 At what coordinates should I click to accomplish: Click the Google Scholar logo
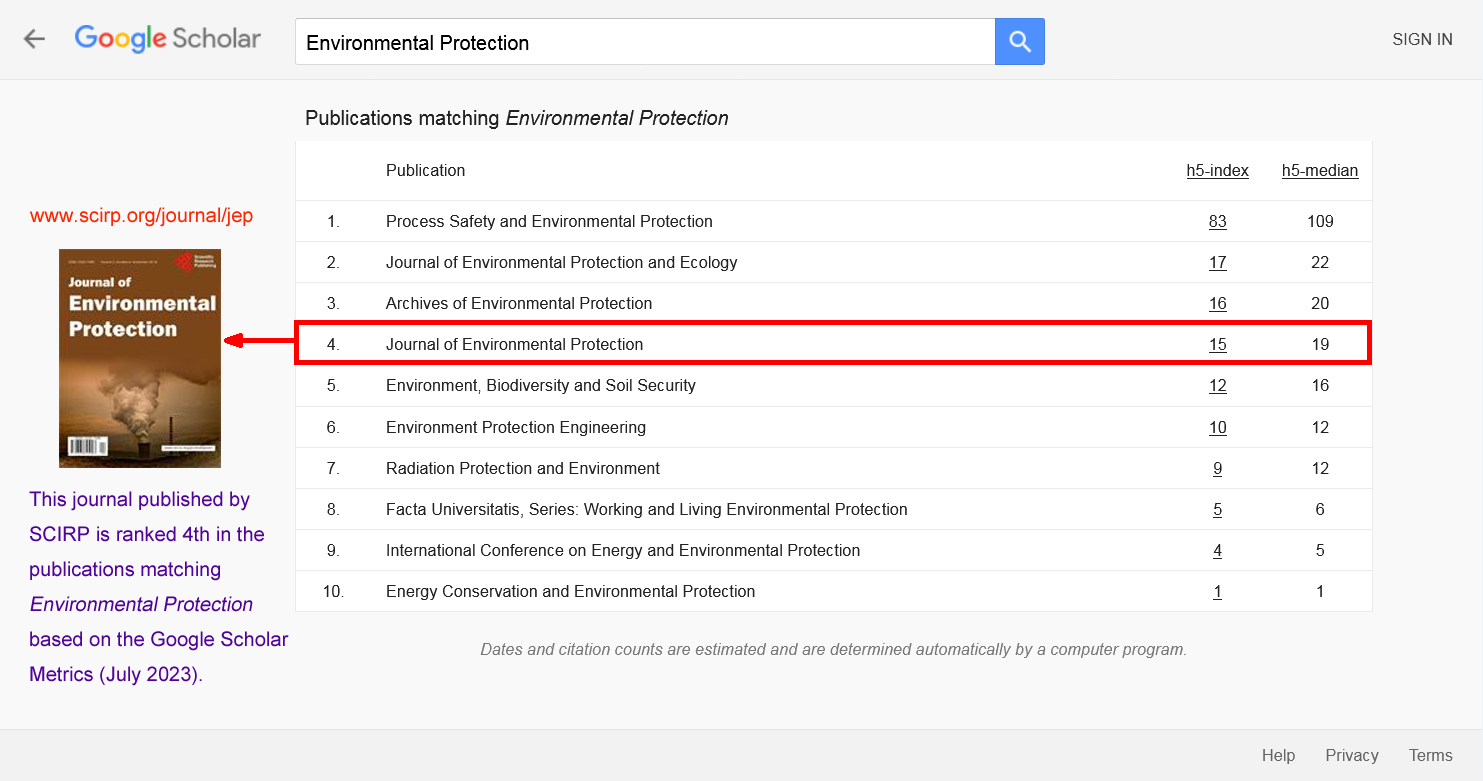point(168,39)
